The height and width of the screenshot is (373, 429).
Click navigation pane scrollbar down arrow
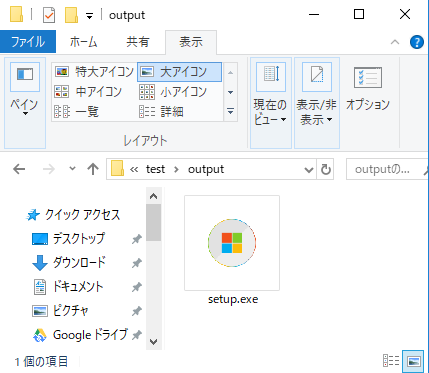(153, 341)
